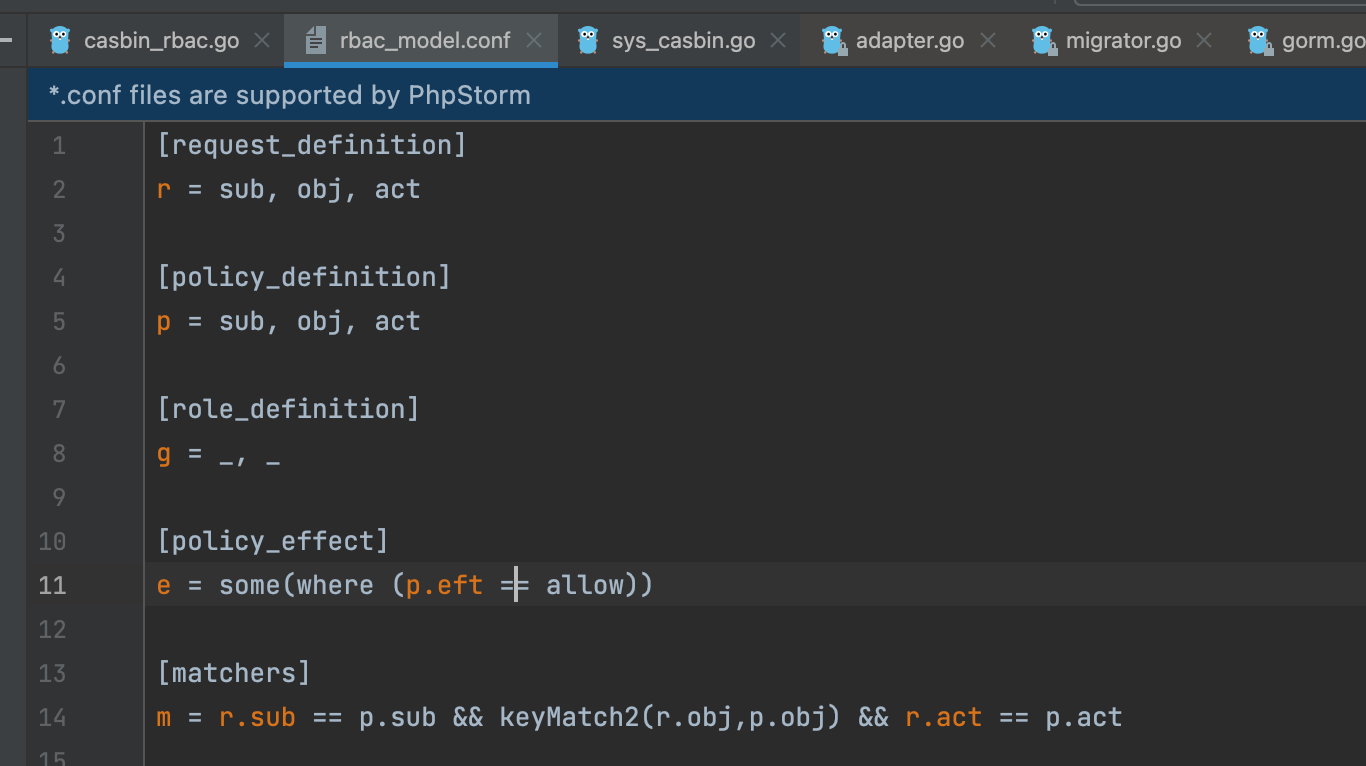
Task: Click the PhpStorm conf support notification banner
Action: 290,96
